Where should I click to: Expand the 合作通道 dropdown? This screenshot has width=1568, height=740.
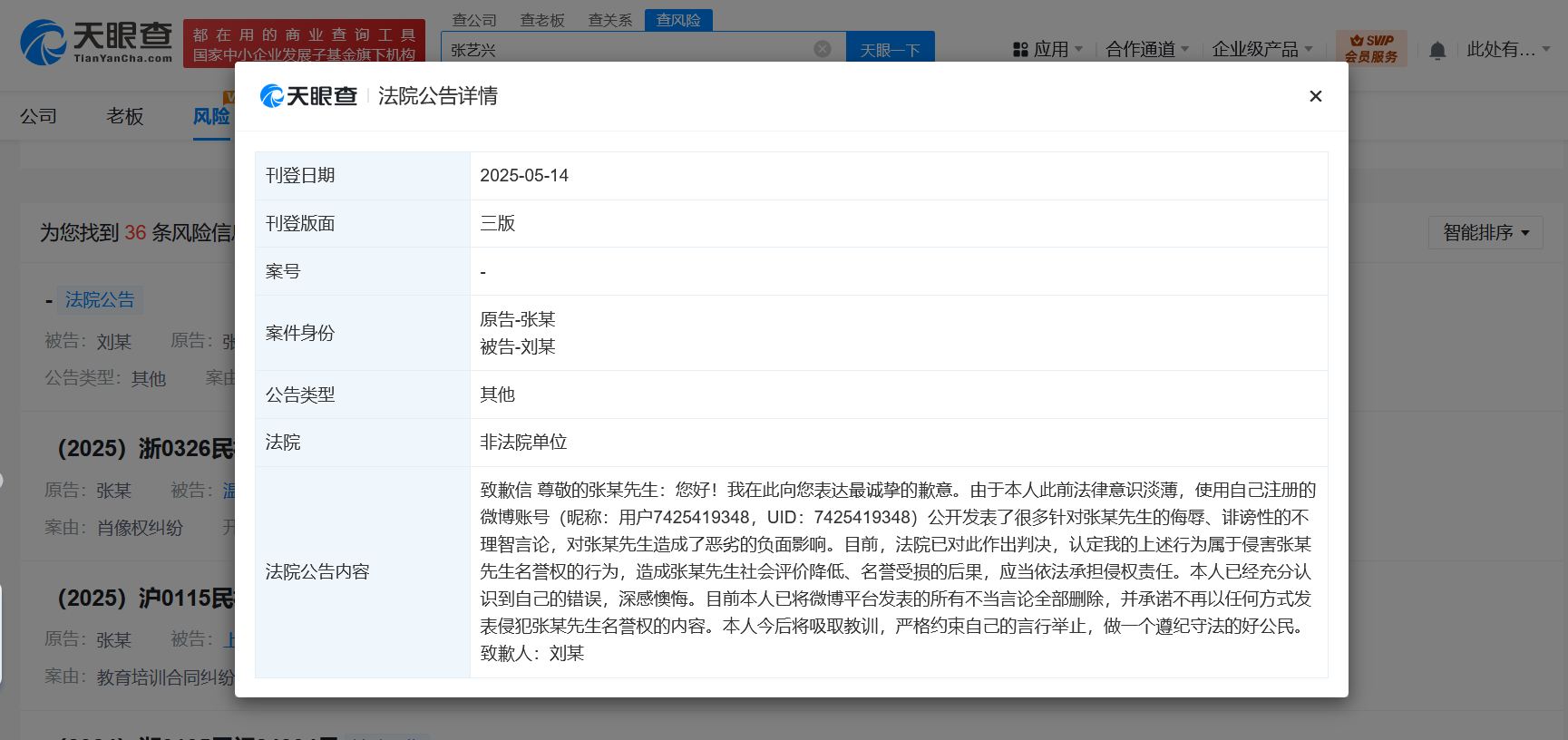pos(1146,50)
